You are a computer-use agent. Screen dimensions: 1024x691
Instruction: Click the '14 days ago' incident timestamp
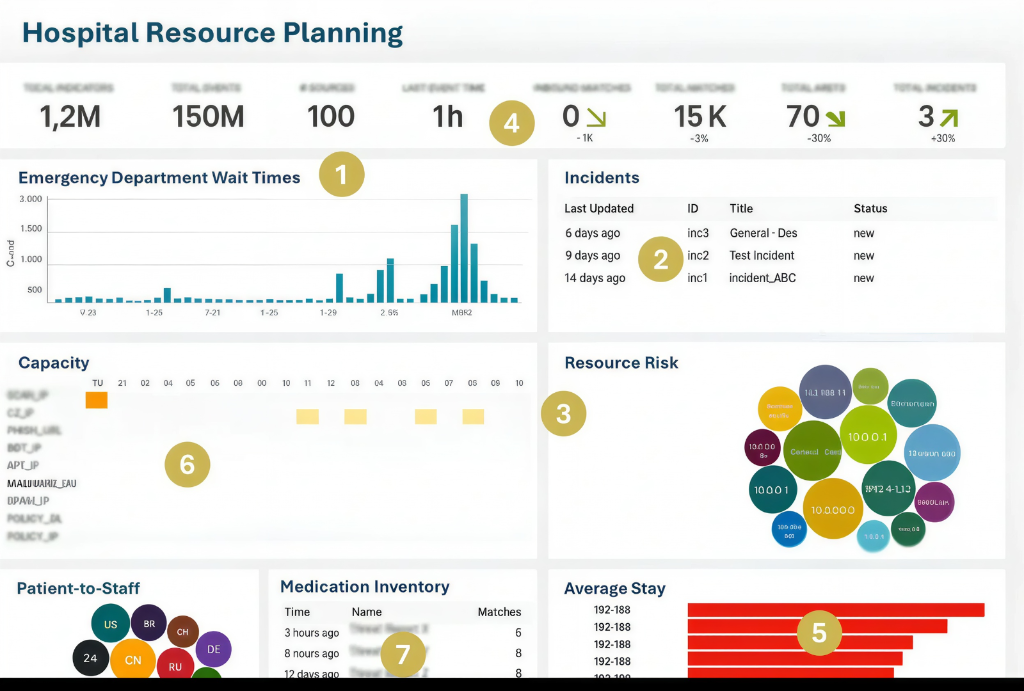tap(595, 278)
